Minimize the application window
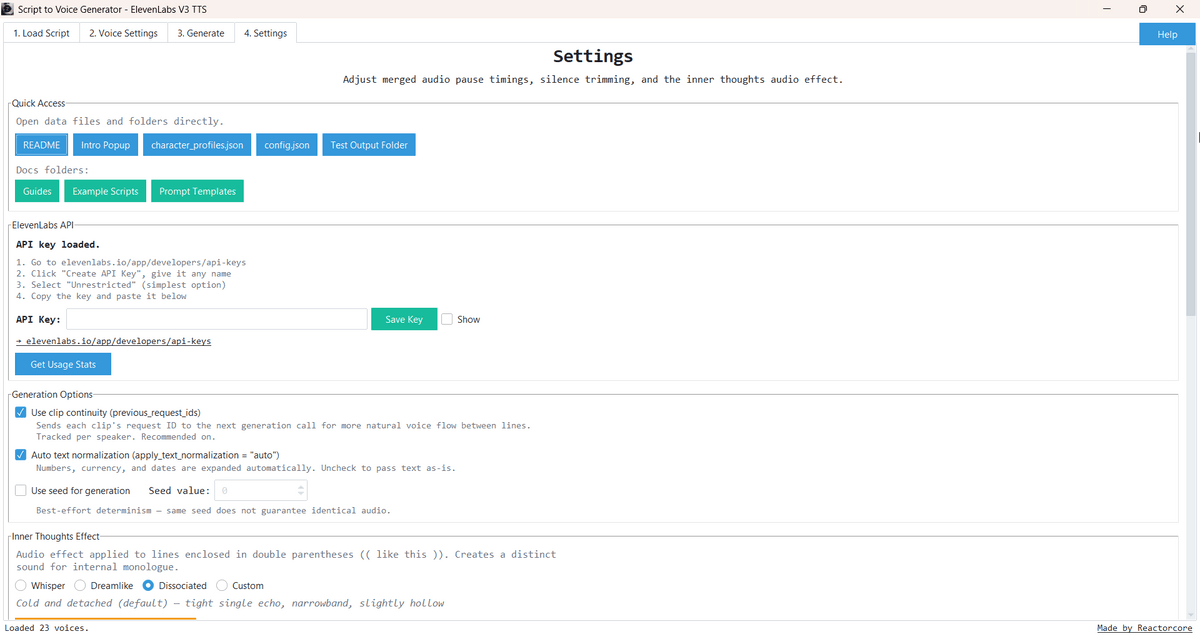Viewport: 1200px width, 638px height. 1106,8
